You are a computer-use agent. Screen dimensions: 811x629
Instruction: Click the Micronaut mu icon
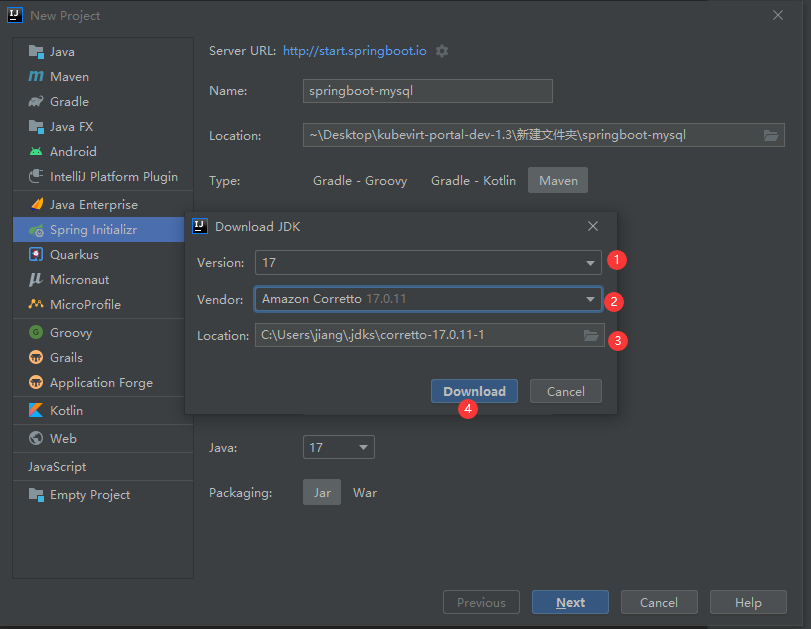pos(36,279)
